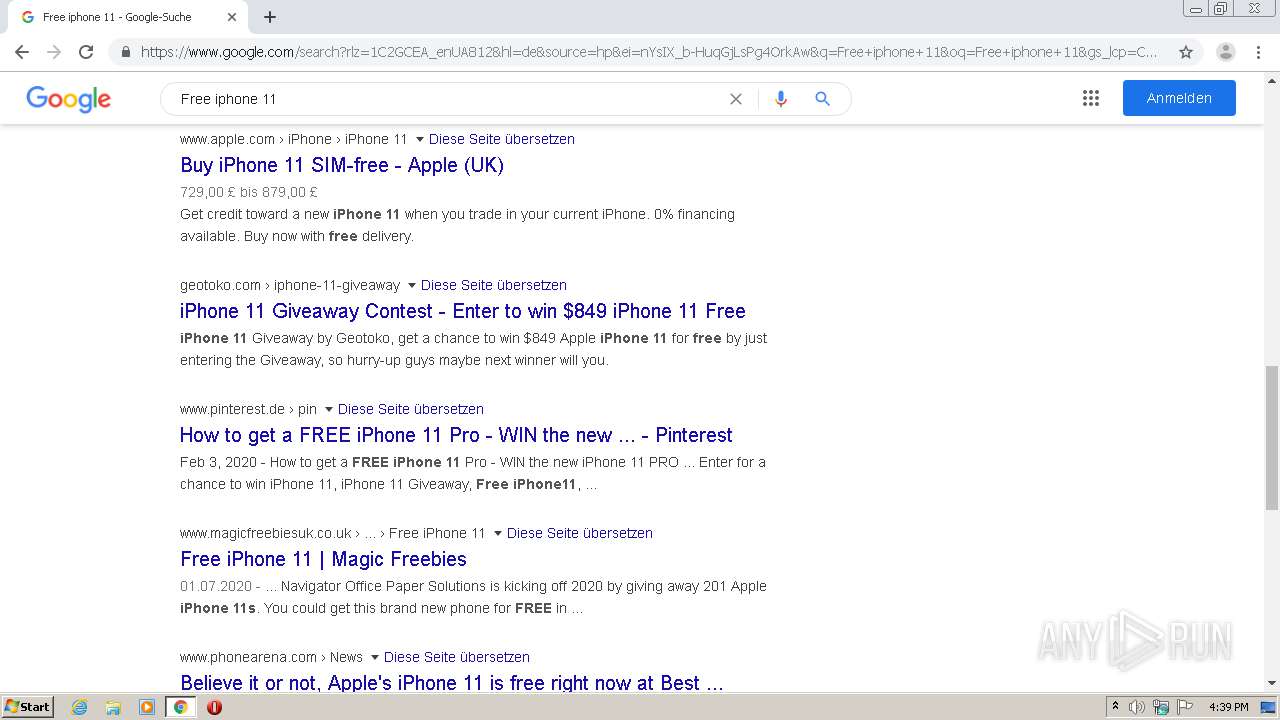Viewport: 1280px width, 720px height.
Task: Reload the page with refresh icon
Action: pos(86,52)
